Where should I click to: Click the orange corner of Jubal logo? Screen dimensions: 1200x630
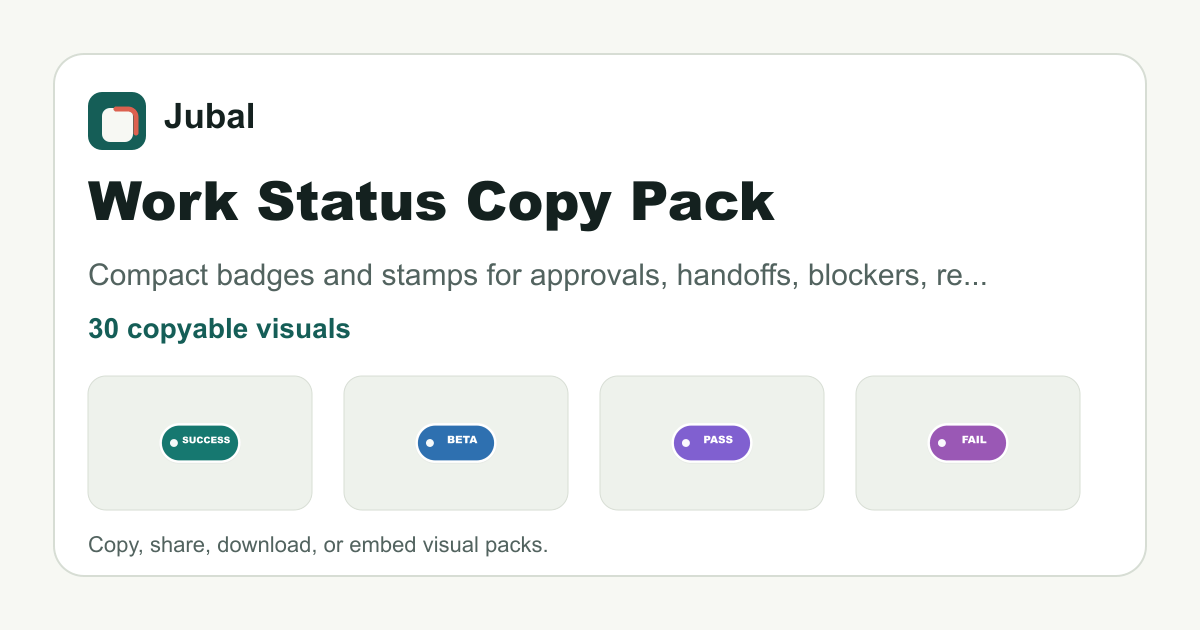[x=129, y=114]
